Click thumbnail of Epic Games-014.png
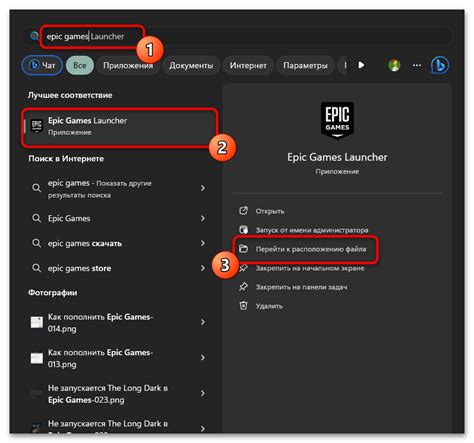The image size is (474, 443). 37,322
